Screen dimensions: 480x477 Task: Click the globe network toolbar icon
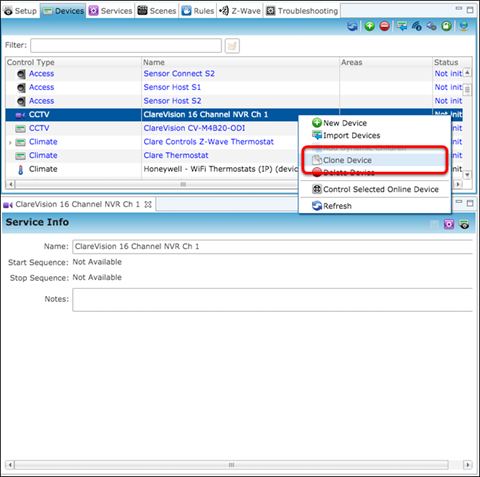[464, 26]
